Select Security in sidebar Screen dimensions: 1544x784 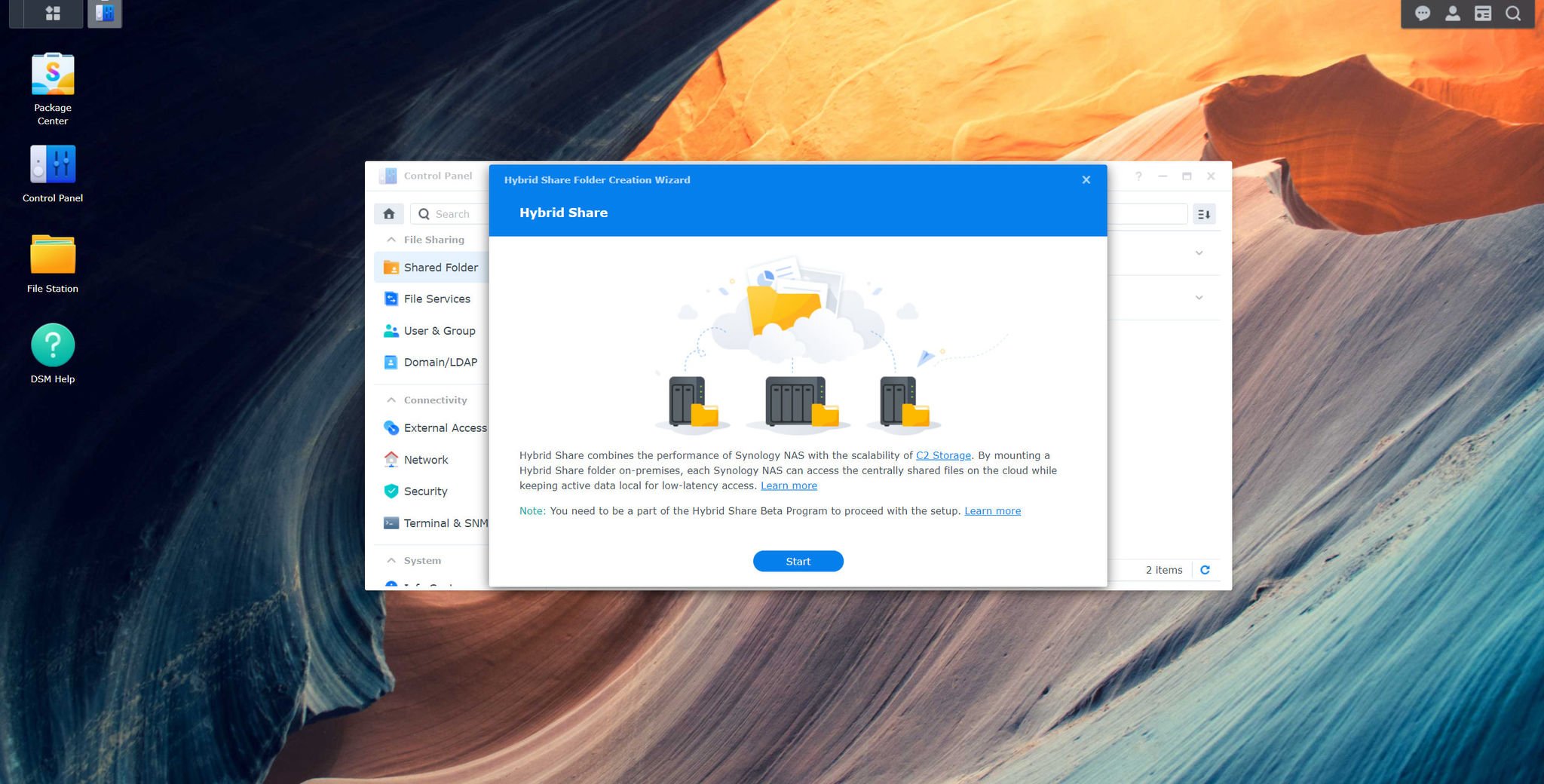431,492
